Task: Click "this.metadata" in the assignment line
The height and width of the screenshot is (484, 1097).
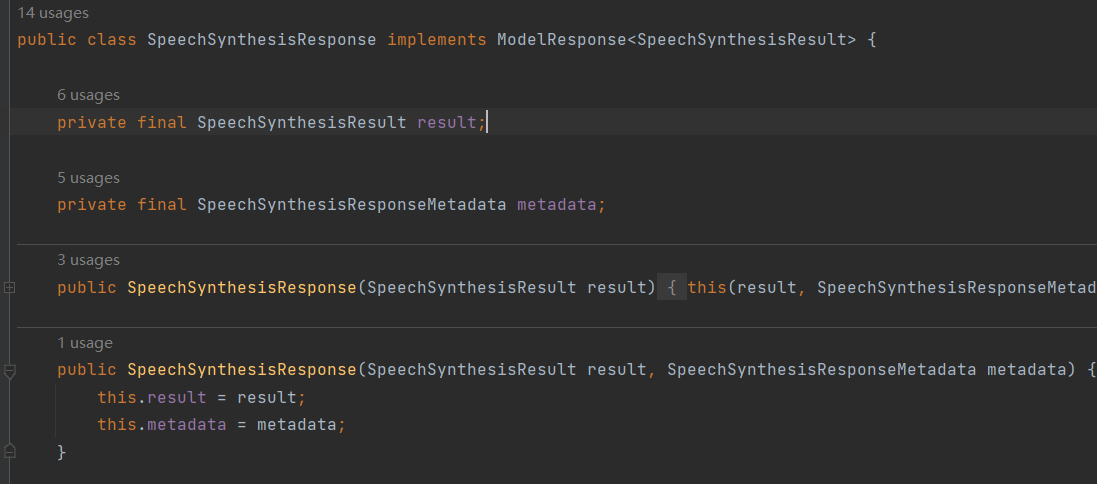Action: click(x=162, y=425)
